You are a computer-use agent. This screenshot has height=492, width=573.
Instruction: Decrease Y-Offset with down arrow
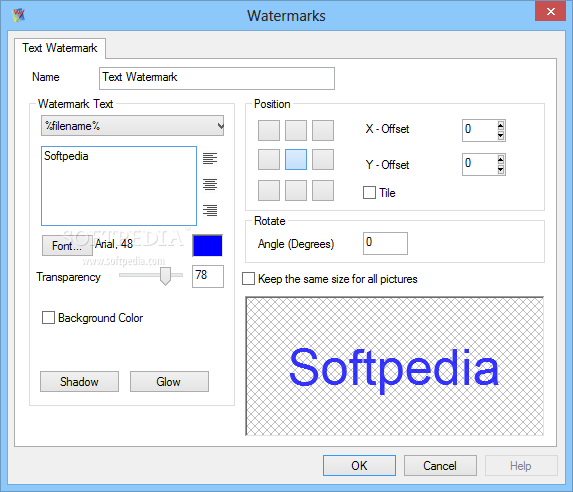coord(501,170)
